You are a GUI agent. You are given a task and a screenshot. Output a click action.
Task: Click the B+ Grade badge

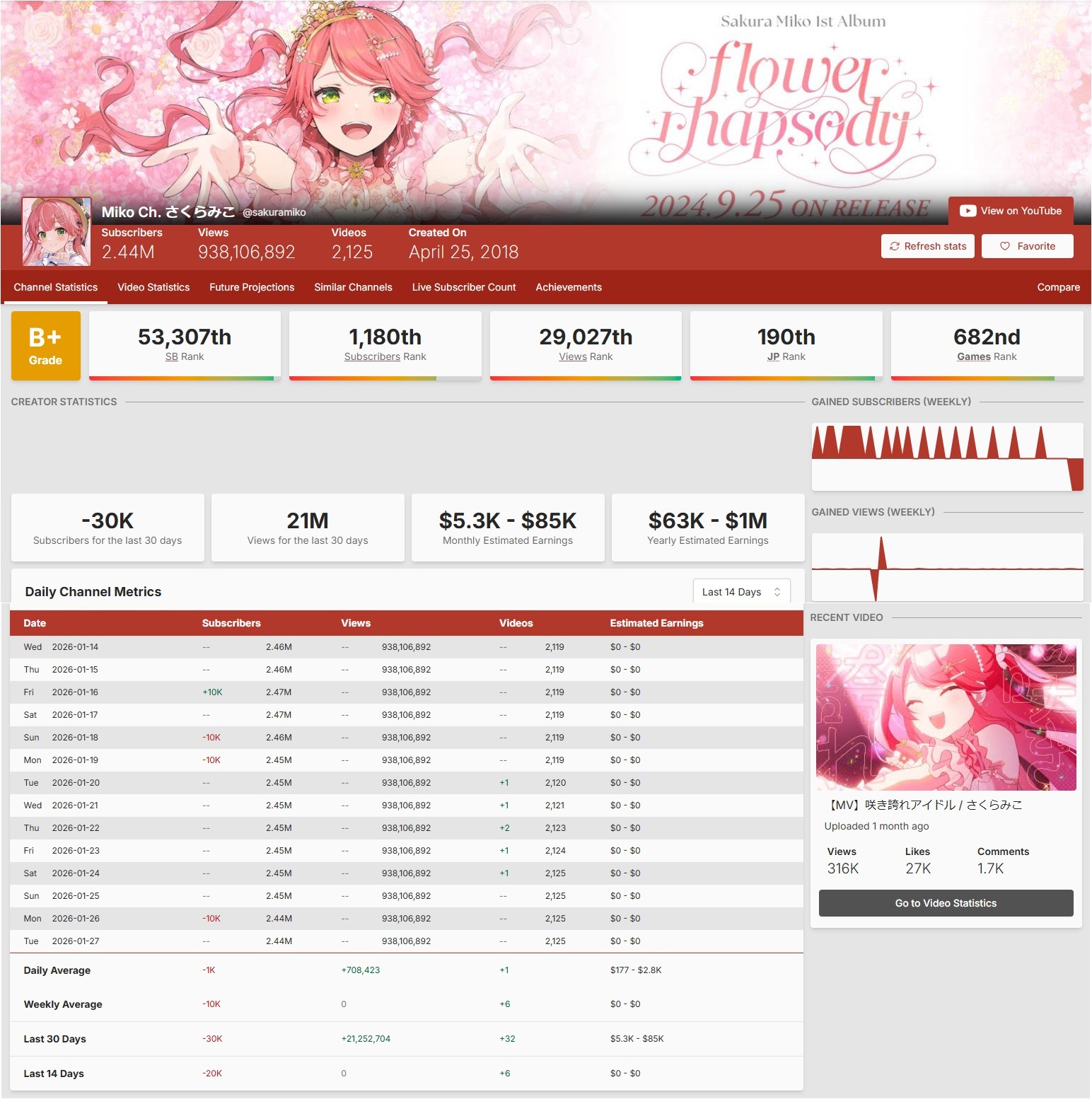tap(46, 346)
